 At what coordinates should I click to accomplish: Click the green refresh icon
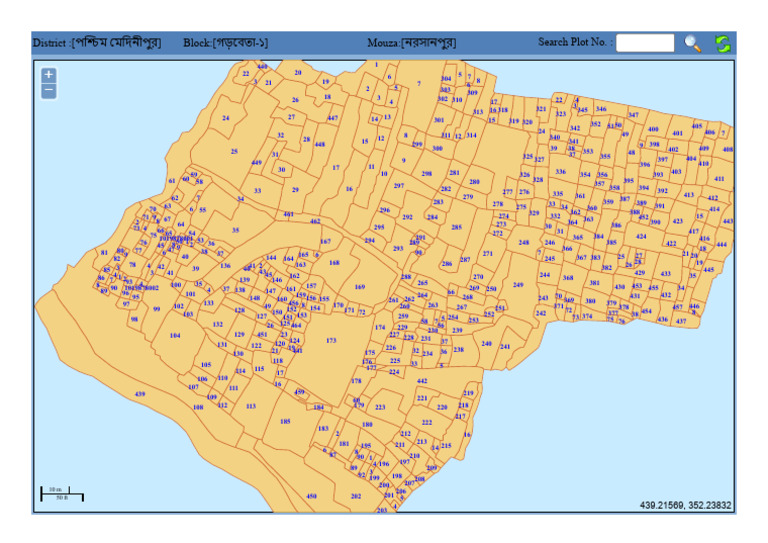tap(722, 43)
